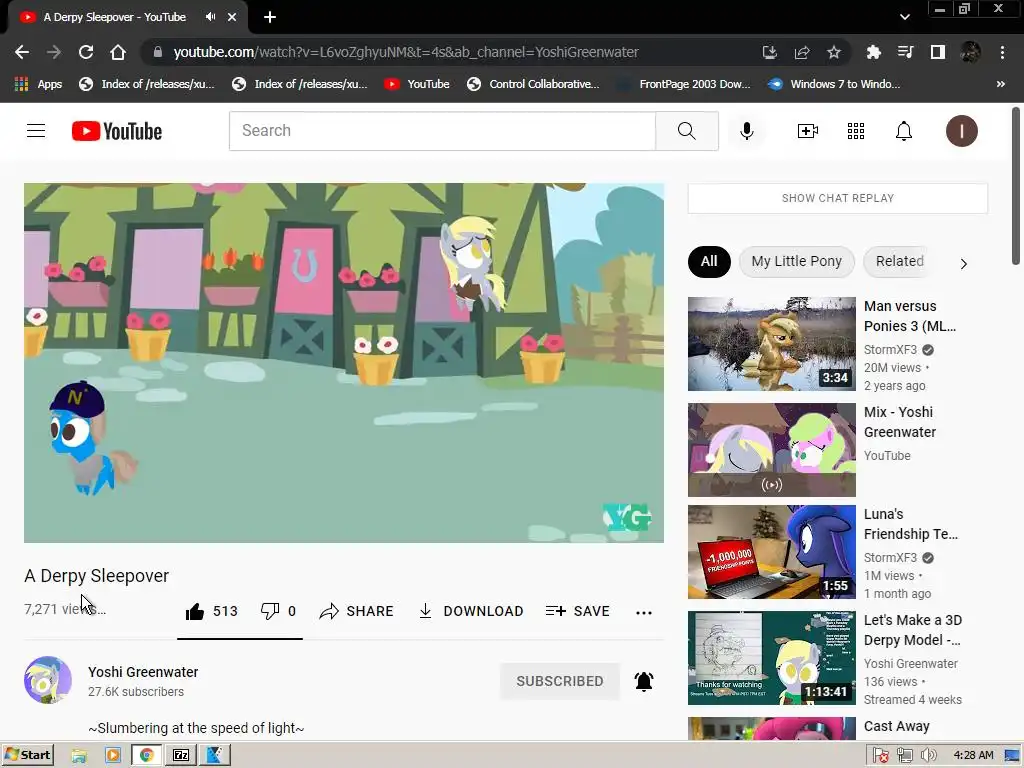Open the YouTube hamburger guide menu
This screenshot has height=768, width=1024.
[36, 131]
